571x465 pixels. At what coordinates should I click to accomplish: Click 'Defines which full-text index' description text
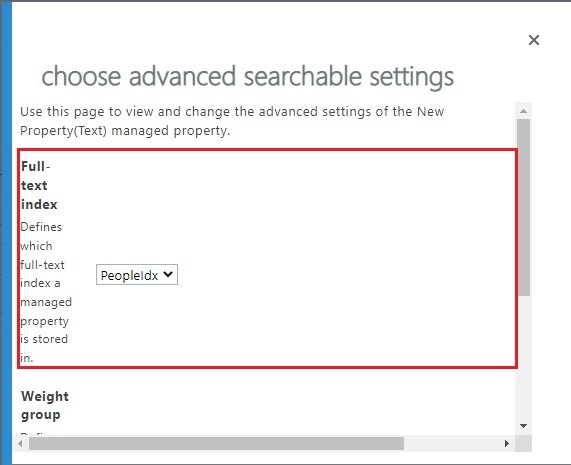[x=46, y=292]
